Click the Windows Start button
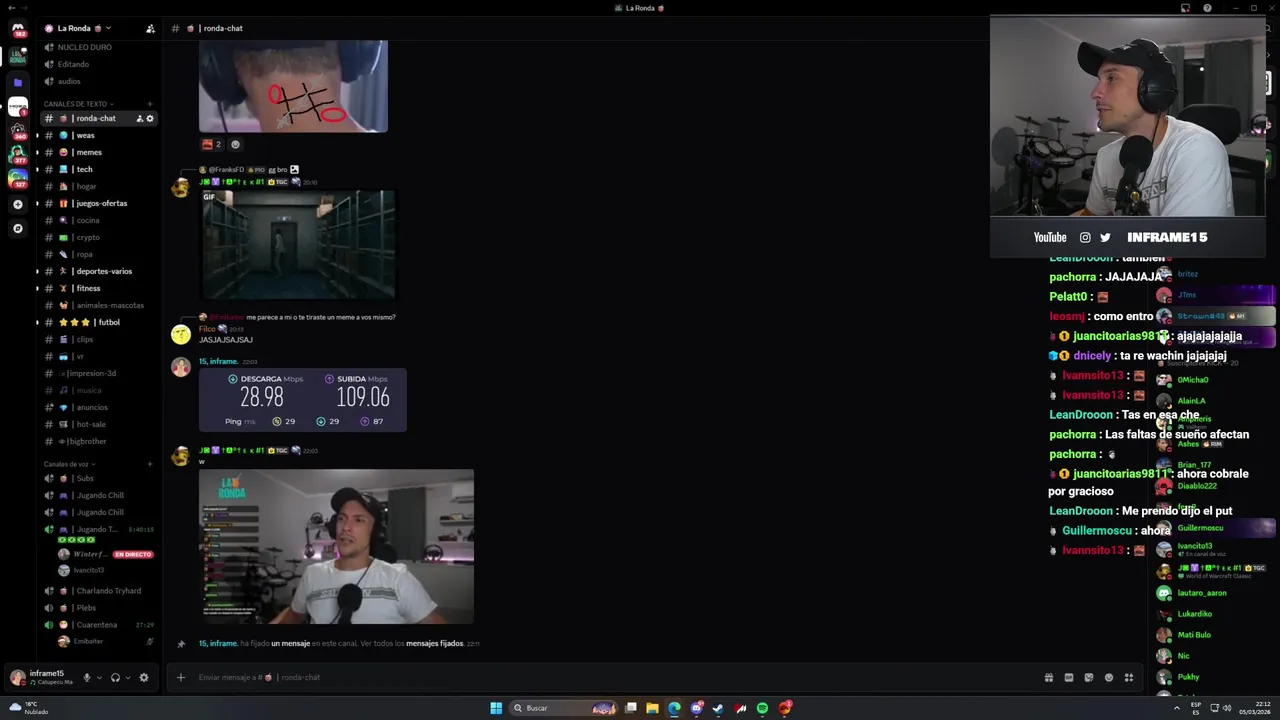This screenshot has width=1280, height=720. click(496, 708)
